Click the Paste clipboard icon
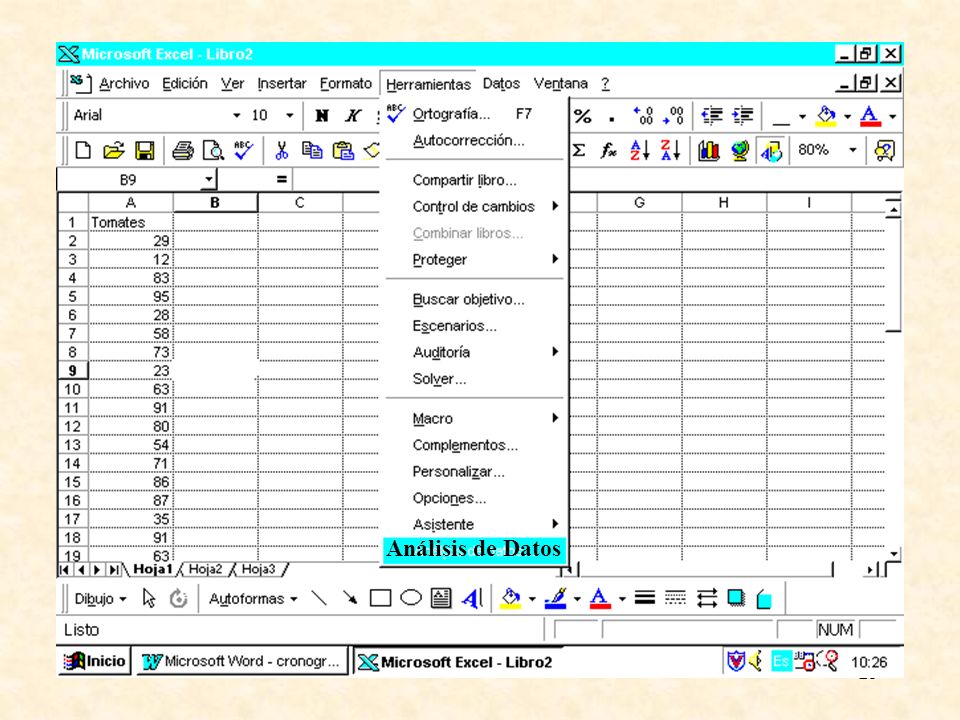The image size is (960, 720). [x=343, y=150]
